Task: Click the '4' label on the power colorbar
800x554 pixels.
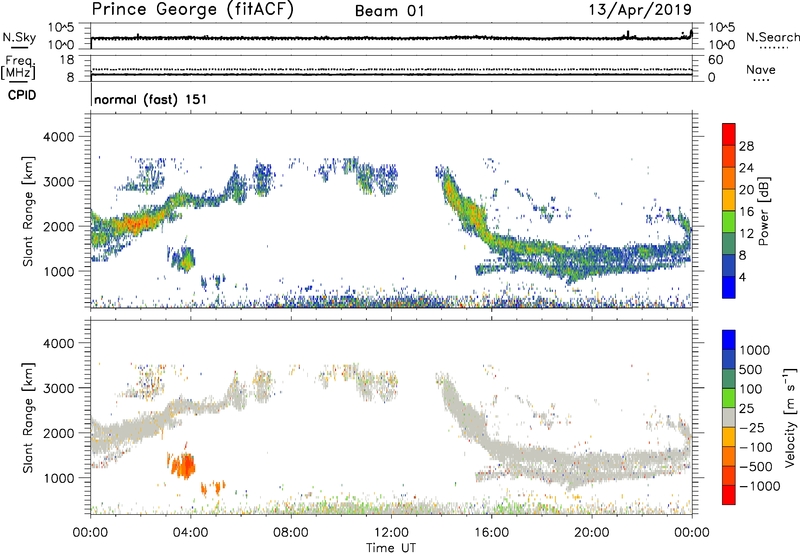Action: point(742,277)
